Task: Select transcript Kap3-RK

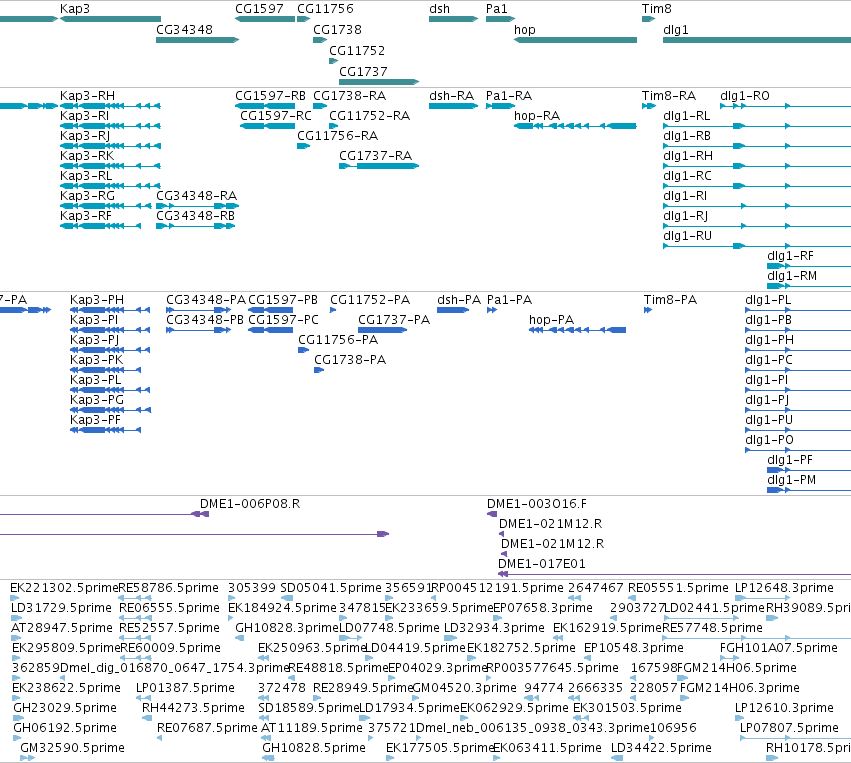Action: point(110,166)
